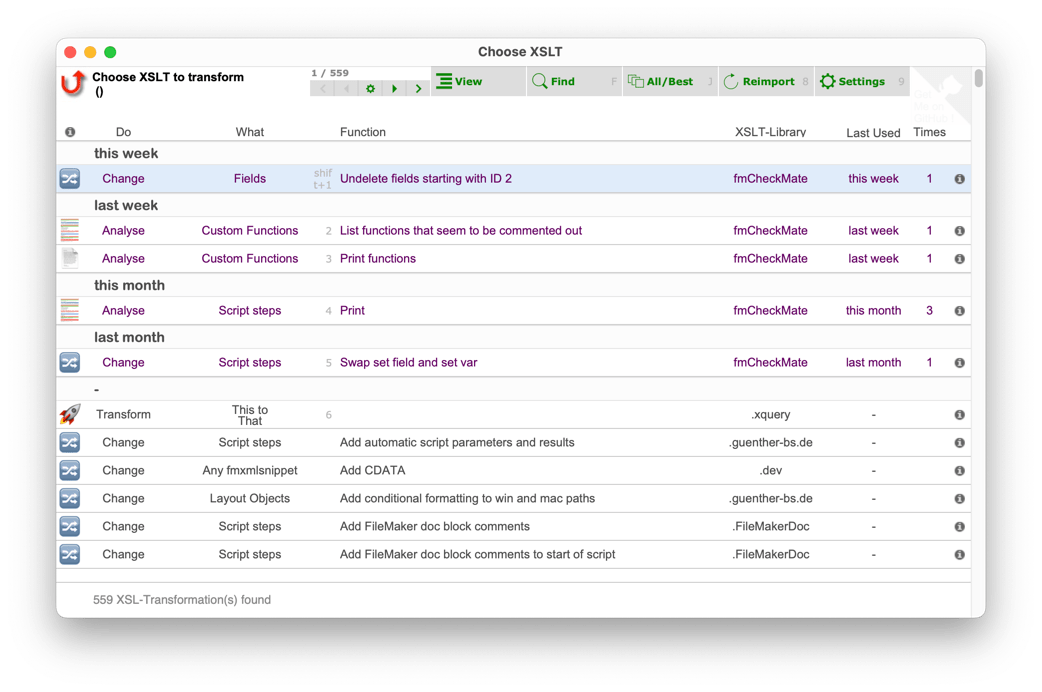Sort by the XSLT-Library column header
The width and height of the screenshot is (1042, 692).
(770, 132)
